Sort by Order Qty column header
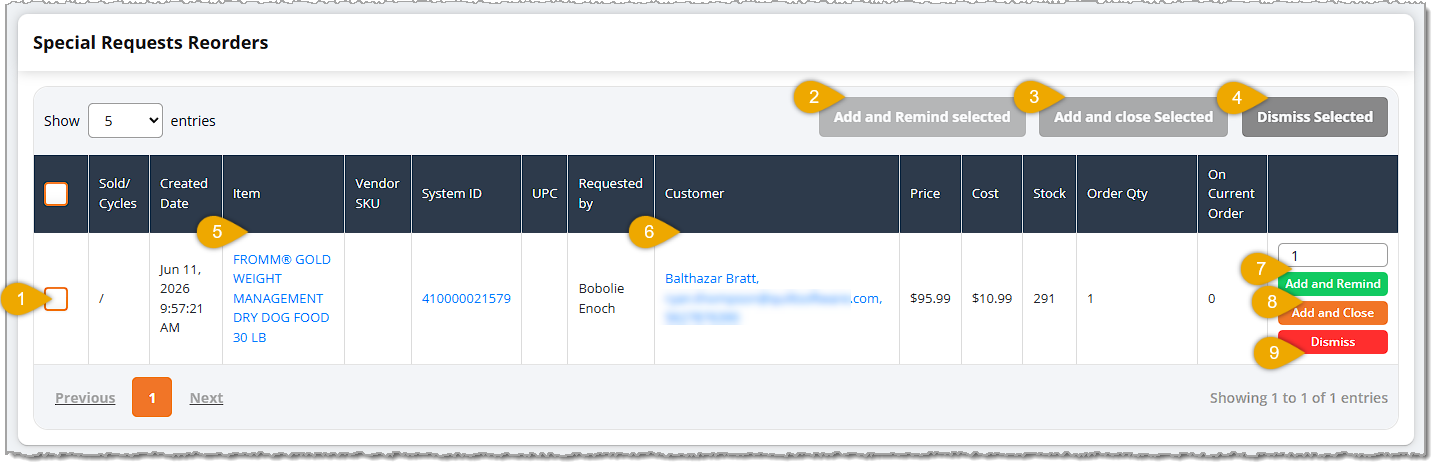The height and width of the screenshot is (468, 1437). click(x=1137, y=194)
